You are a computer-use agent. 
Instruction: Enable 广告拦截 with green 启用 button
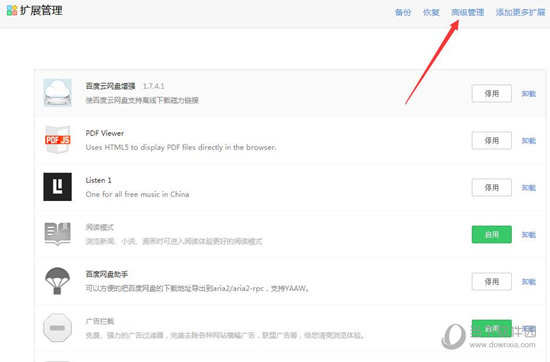point(491,328)
